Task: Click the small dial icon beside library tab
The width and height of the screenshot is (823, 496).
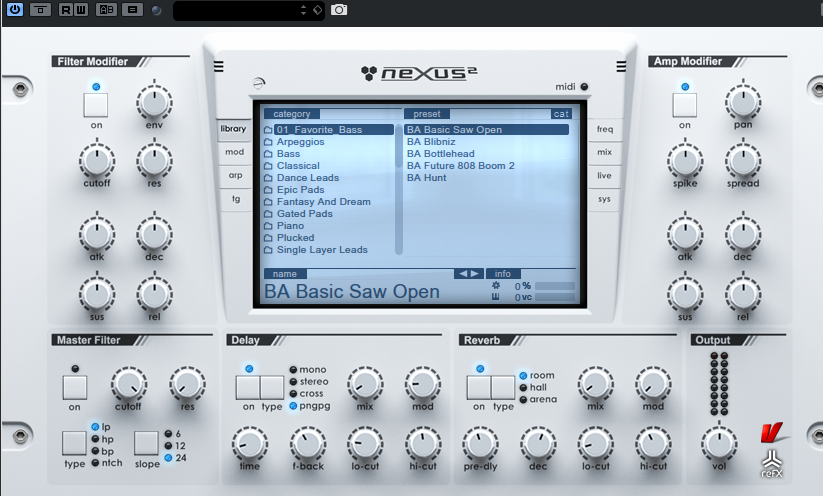Action: [x=259, y=83]
